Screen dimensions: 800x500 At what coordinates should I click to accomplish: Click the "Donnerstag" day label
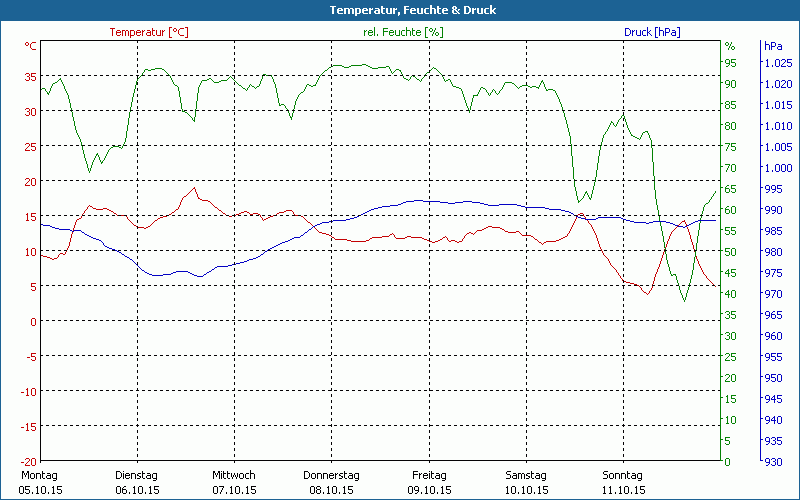pyautogui.click(x=331, y=475)
